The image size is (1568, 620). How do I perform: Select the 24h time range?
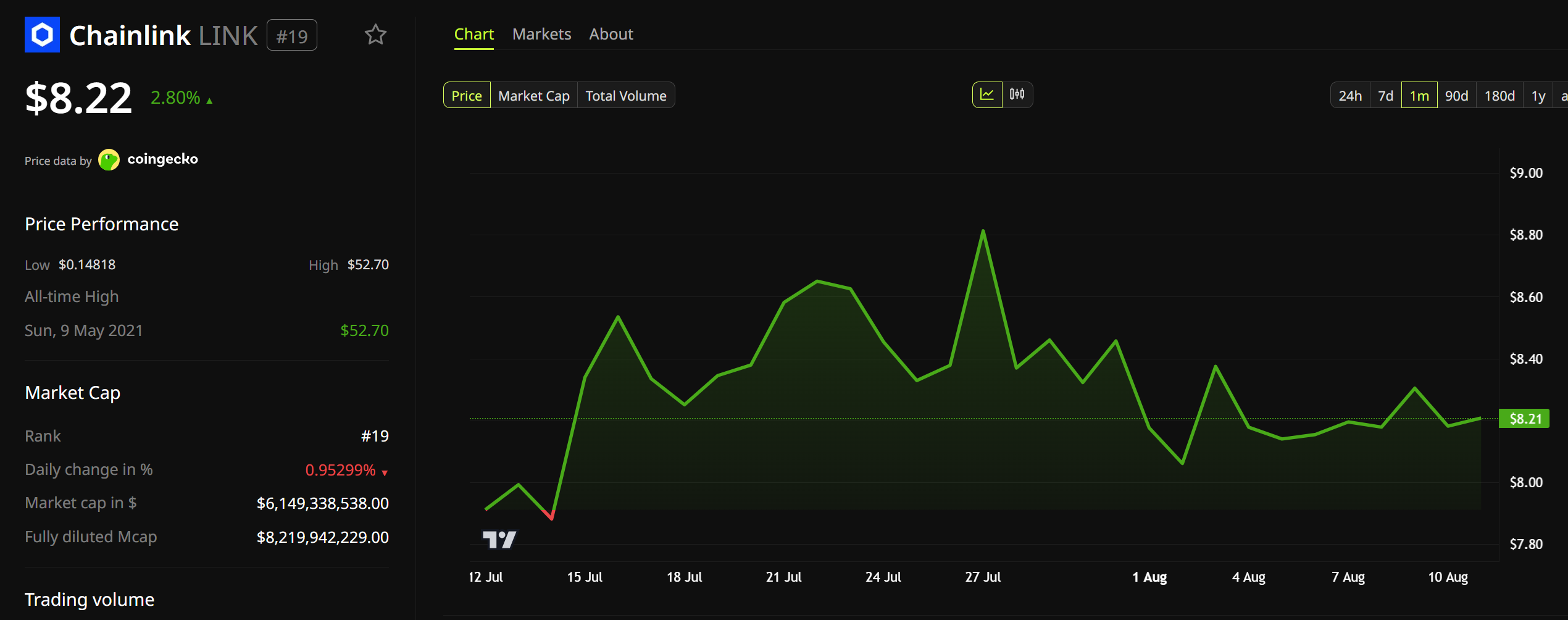click(x=1350, y=96)
